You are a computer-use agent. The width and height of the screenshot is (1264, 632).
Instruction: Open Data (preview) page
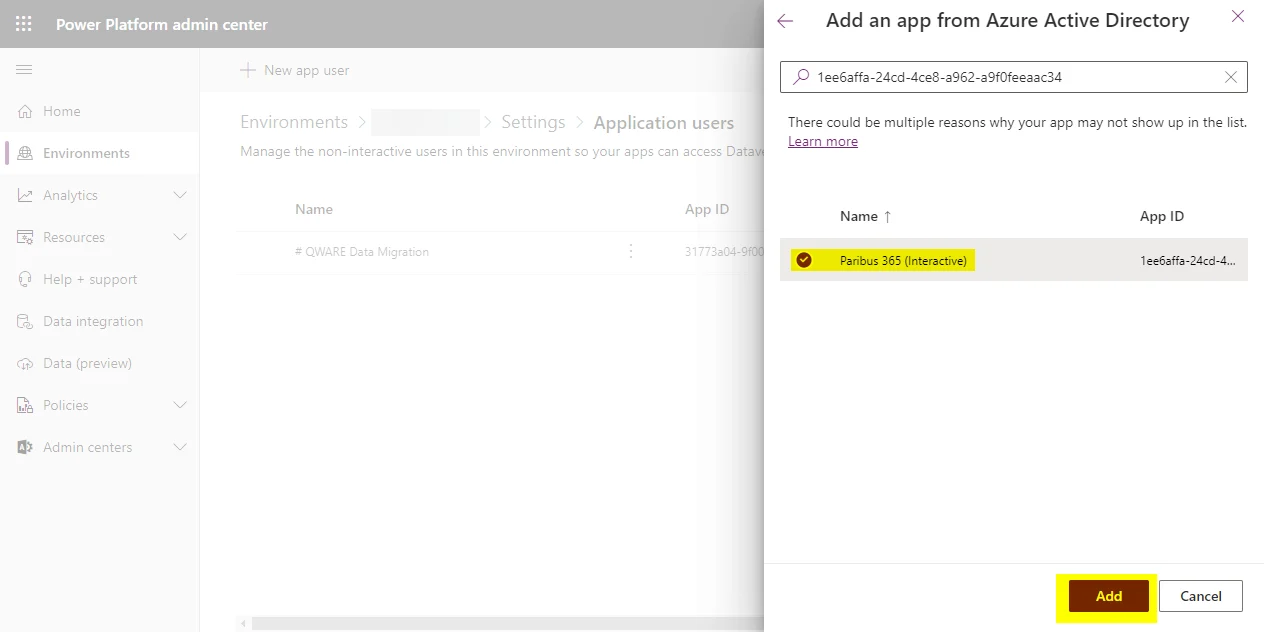tap(99, 363)
